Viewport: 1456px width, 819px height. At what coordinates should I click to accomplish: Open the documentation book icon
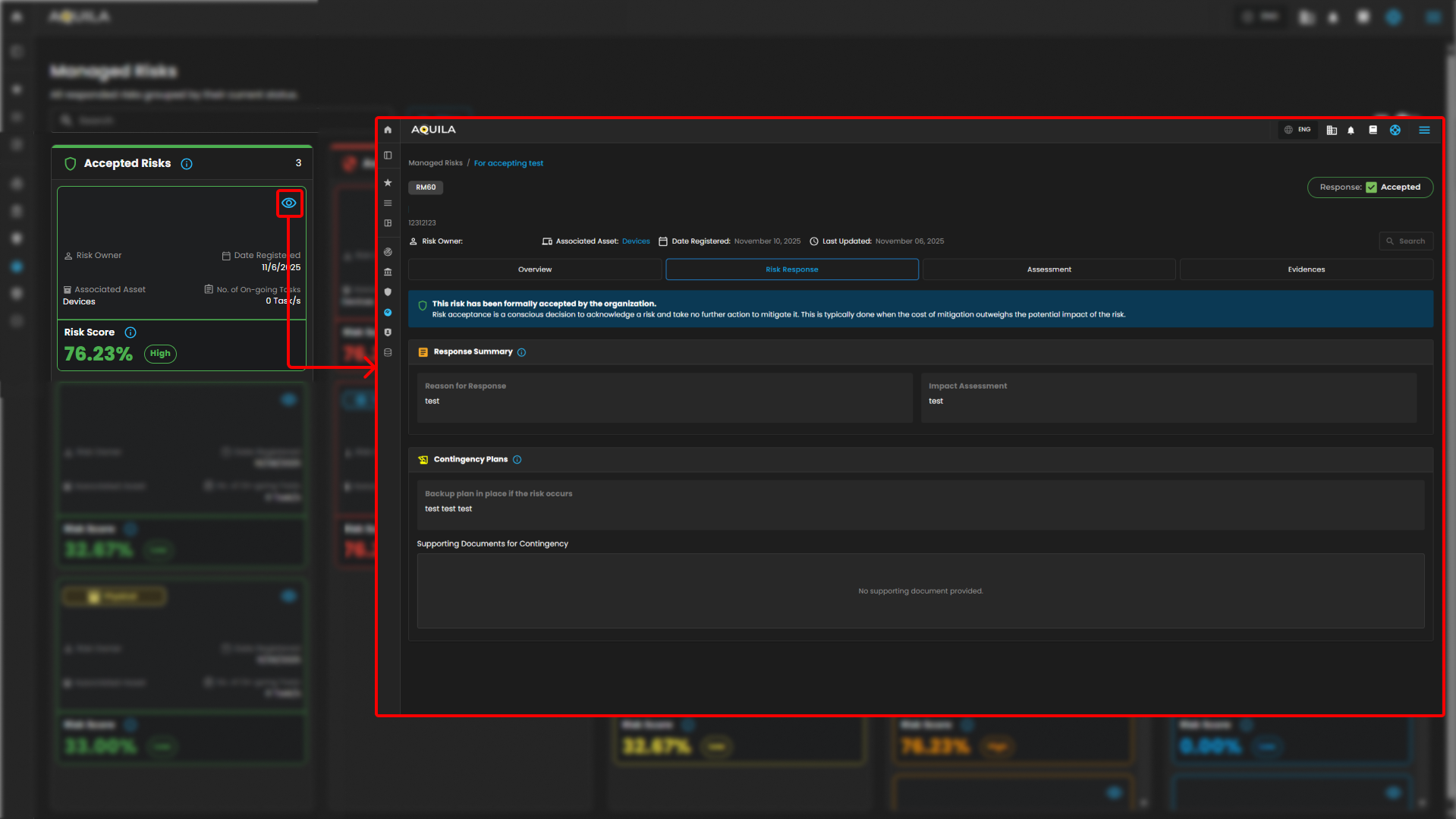click(x=1373, y=130)
